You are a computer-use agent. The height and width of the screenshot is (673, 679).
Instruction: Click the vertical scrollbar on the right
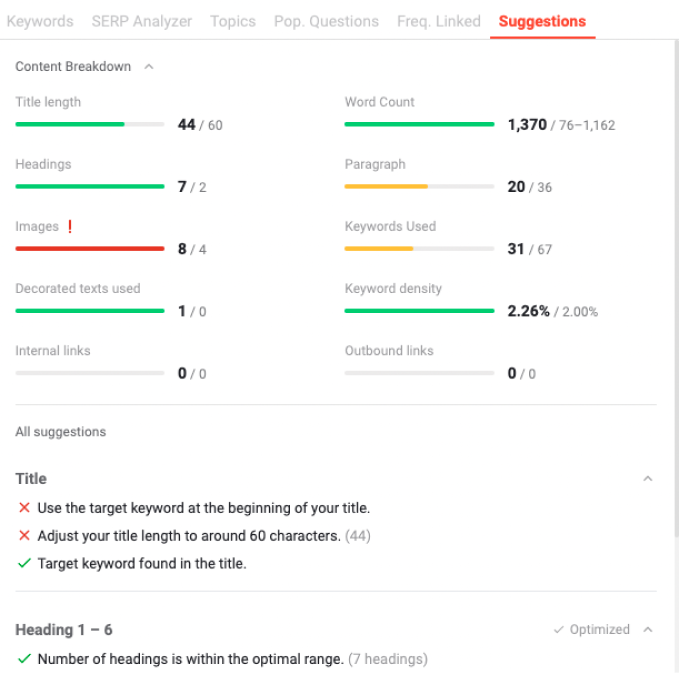676,288
